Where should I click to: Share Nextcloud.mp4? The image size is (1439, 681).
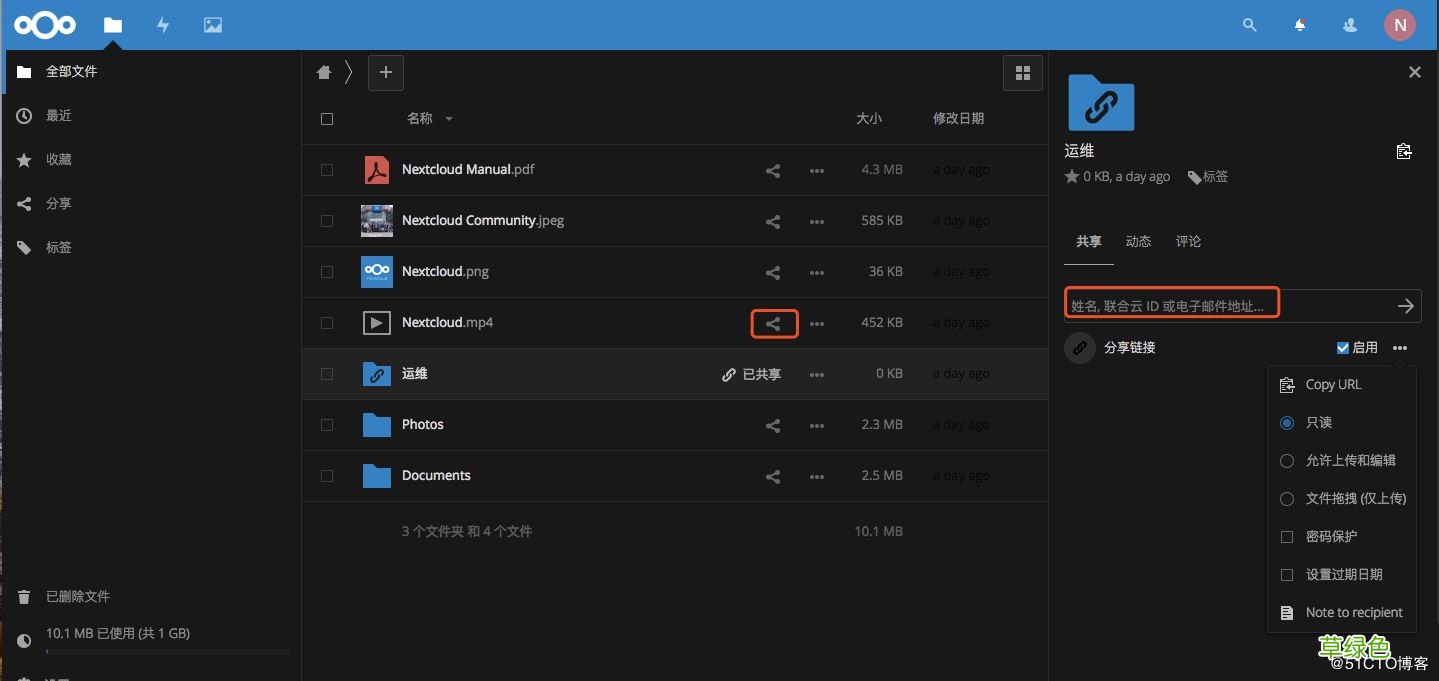[x=773, y=323]
